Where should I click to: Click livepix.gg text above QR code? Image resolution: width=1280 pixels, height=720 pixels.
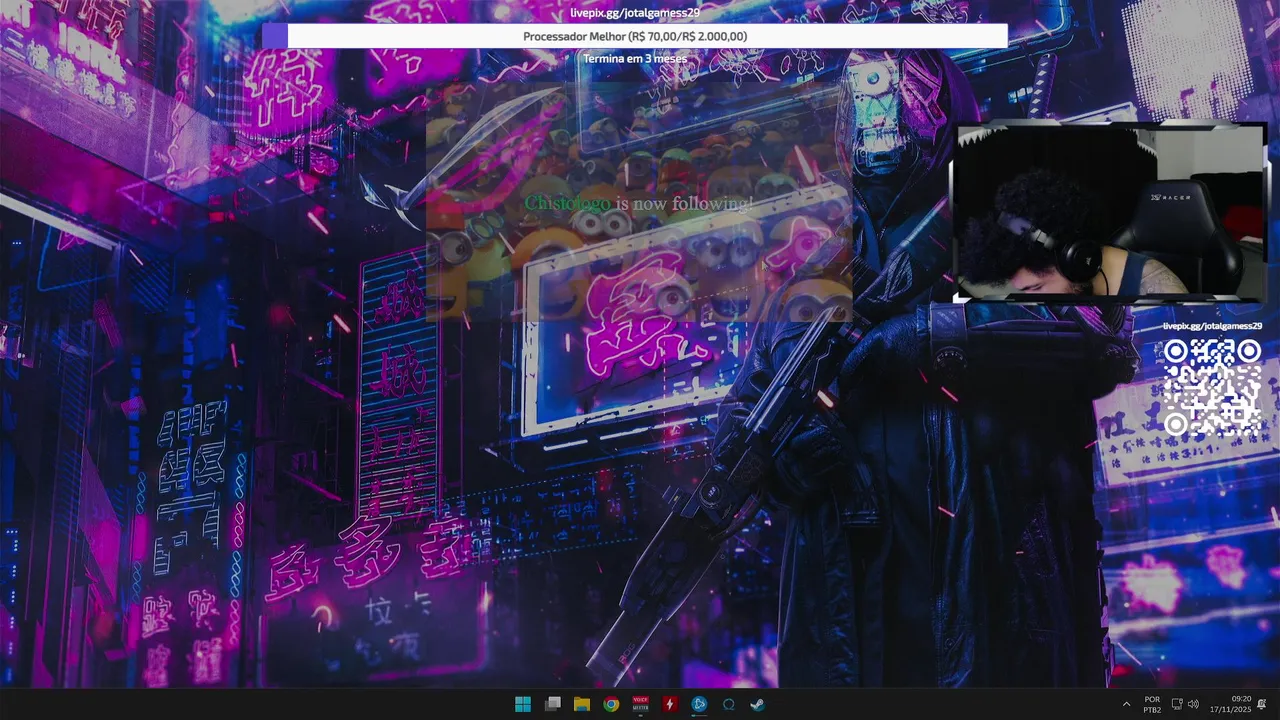tap(1212, 326)
